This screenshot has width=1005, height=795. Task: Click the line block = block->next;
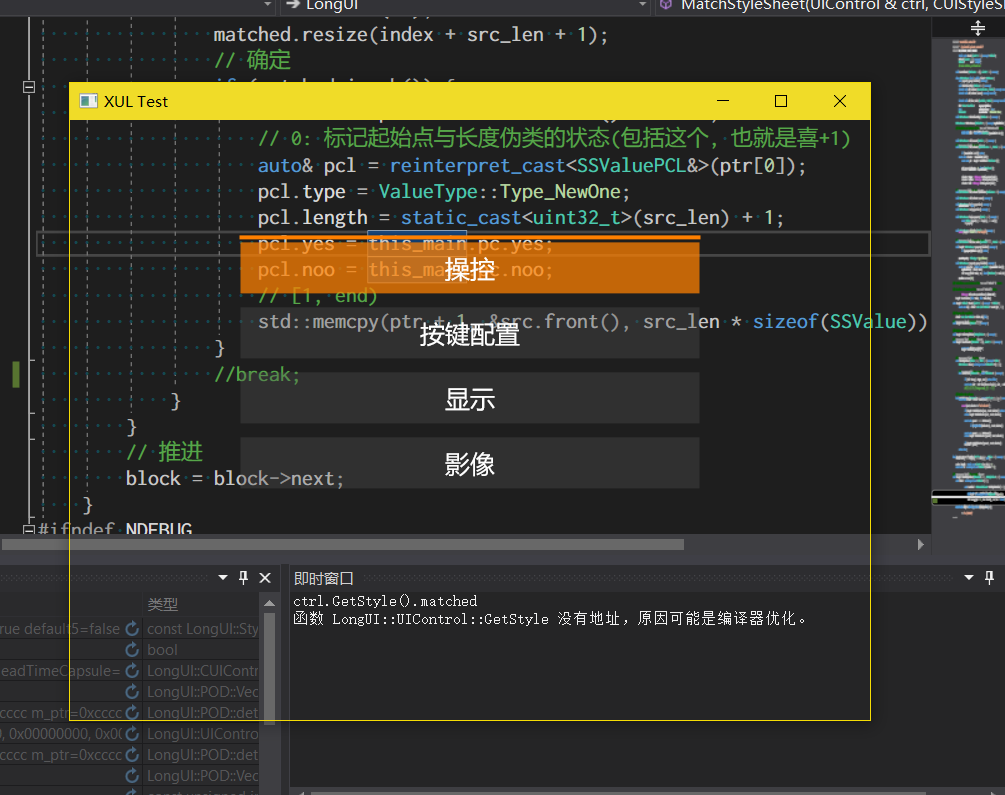[235, 478]
